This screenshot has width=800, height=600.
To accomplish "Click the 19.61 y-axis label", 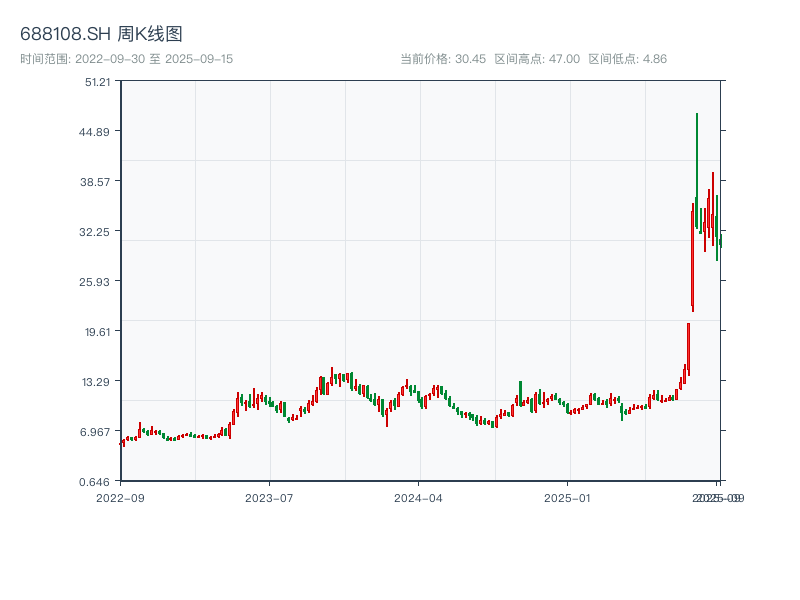I will 97,332.
